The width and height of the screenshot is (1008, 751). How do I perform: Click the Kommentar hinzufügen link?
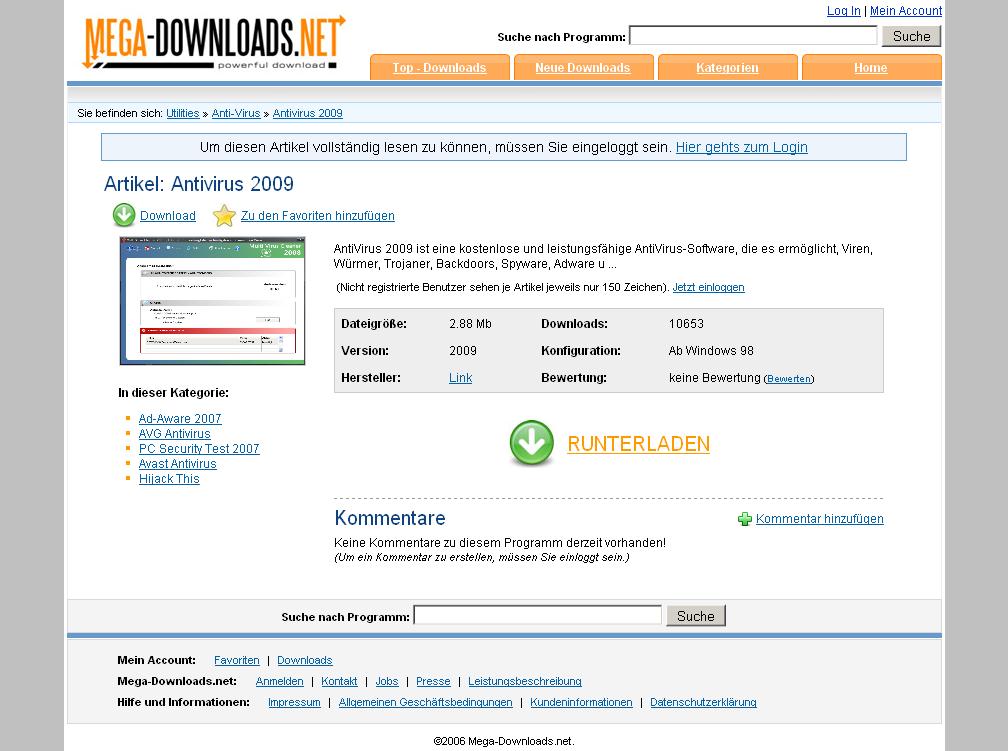[819, 519]
